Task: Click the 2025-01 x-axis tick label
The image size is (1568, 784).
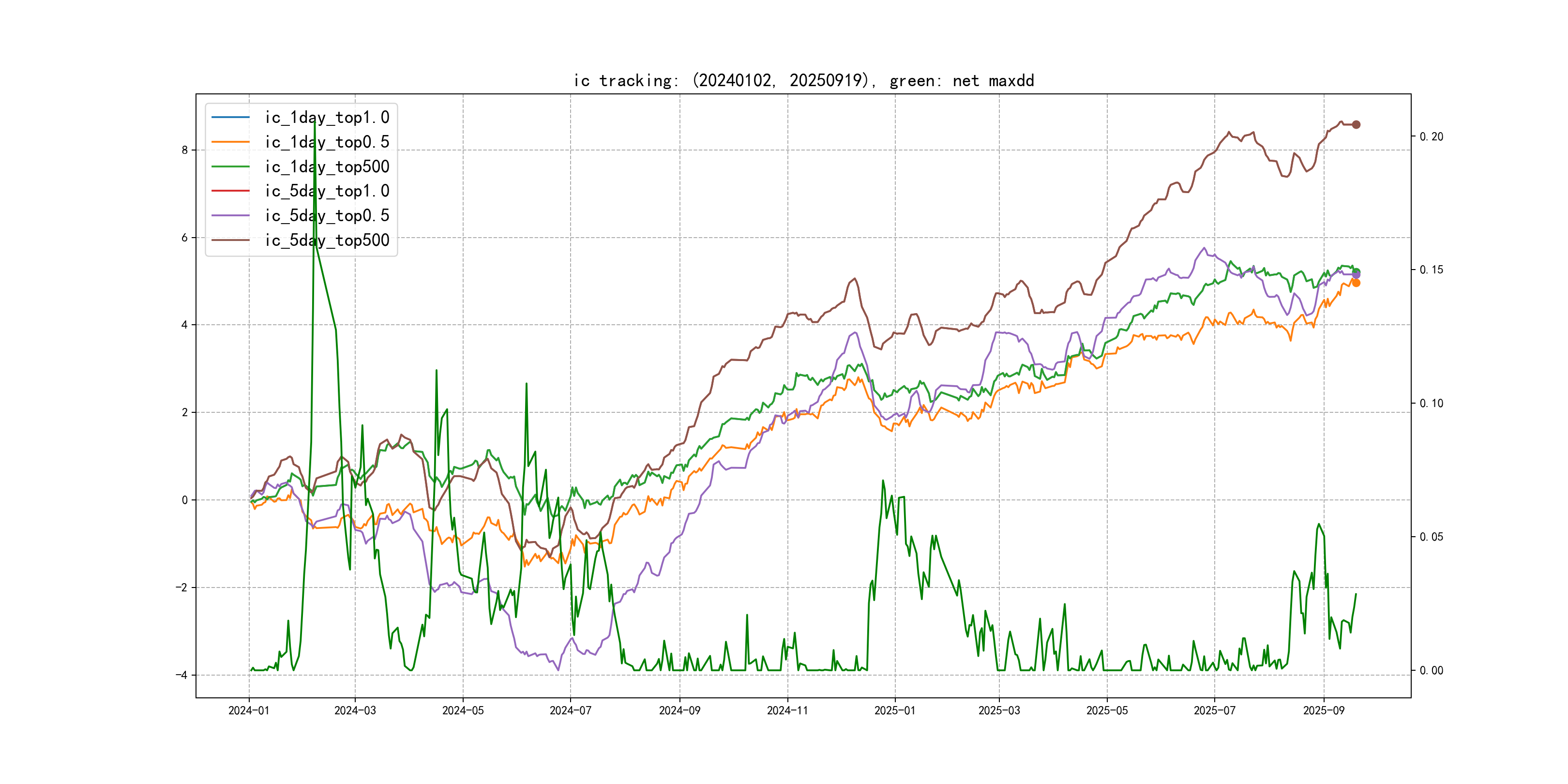Action: click(x=895, y=710)
